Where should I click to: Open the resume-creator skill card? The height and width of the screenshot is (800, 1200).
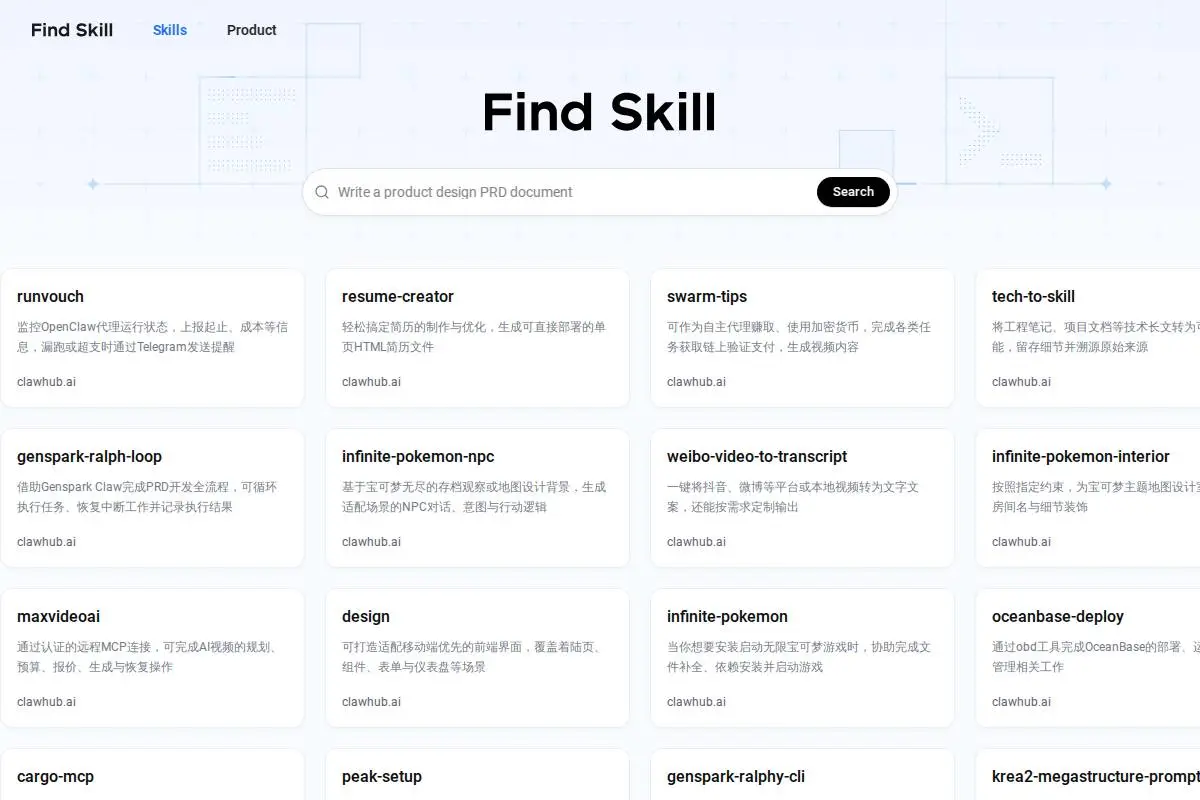477,338
